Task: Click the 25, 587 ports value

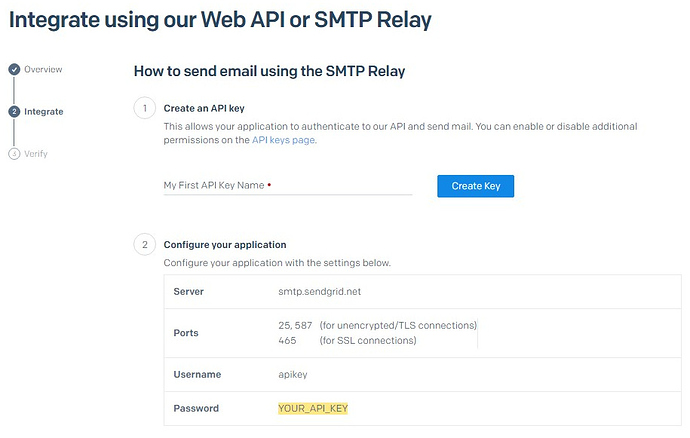Action: [295, 325]
